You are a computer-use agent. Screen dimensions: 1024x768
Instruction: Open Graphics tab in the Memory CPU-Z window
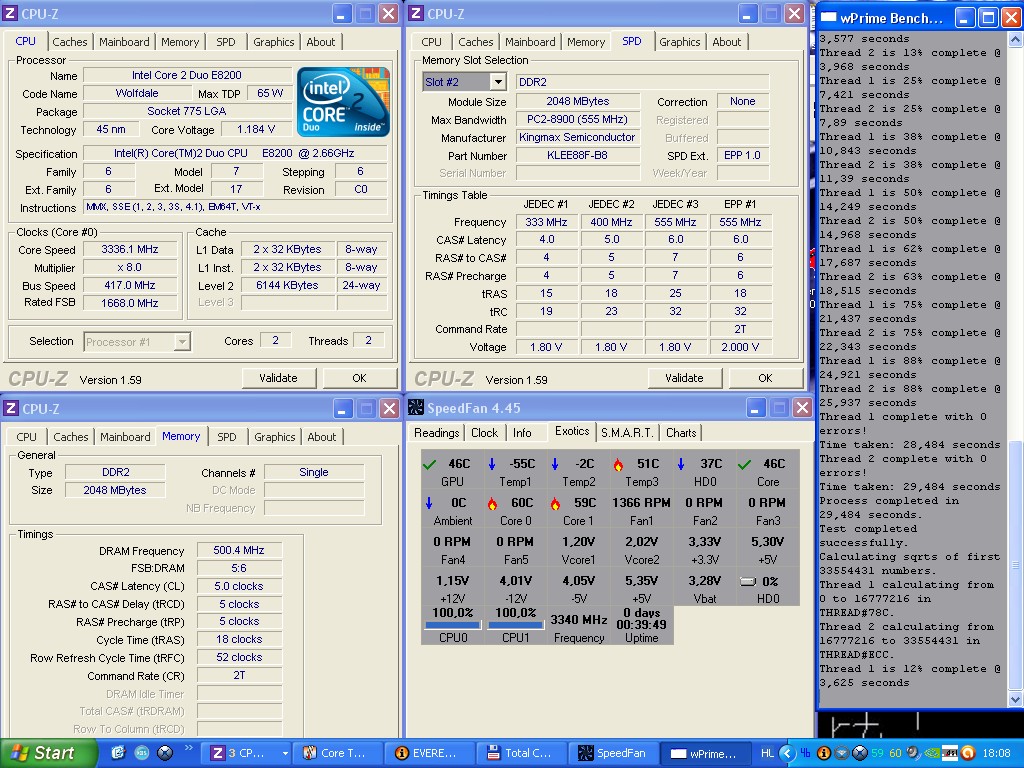tap(274, 437)
